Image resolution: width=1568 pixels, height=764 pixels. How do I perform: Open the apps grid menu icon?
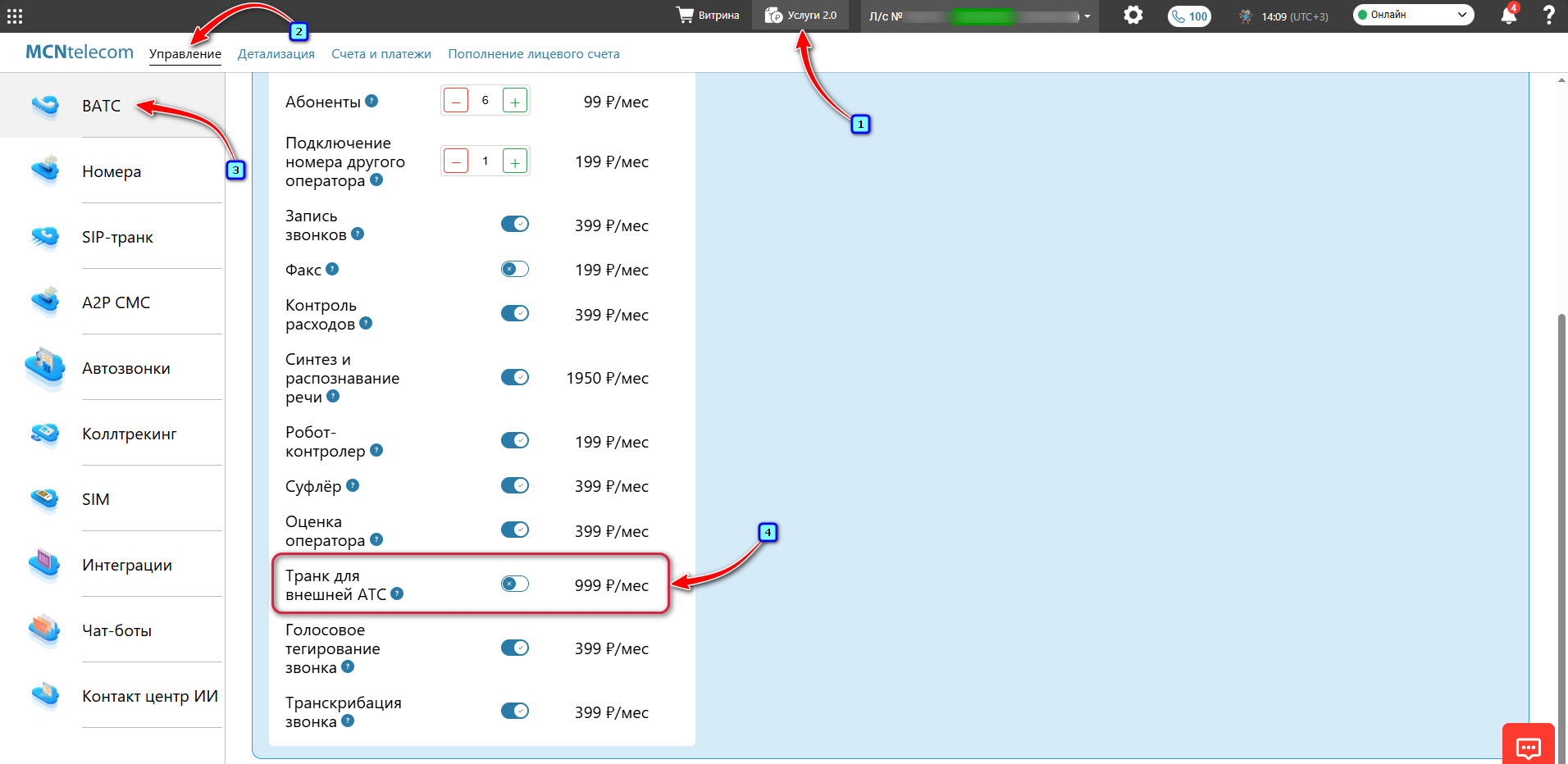click(x=15, y=16)
